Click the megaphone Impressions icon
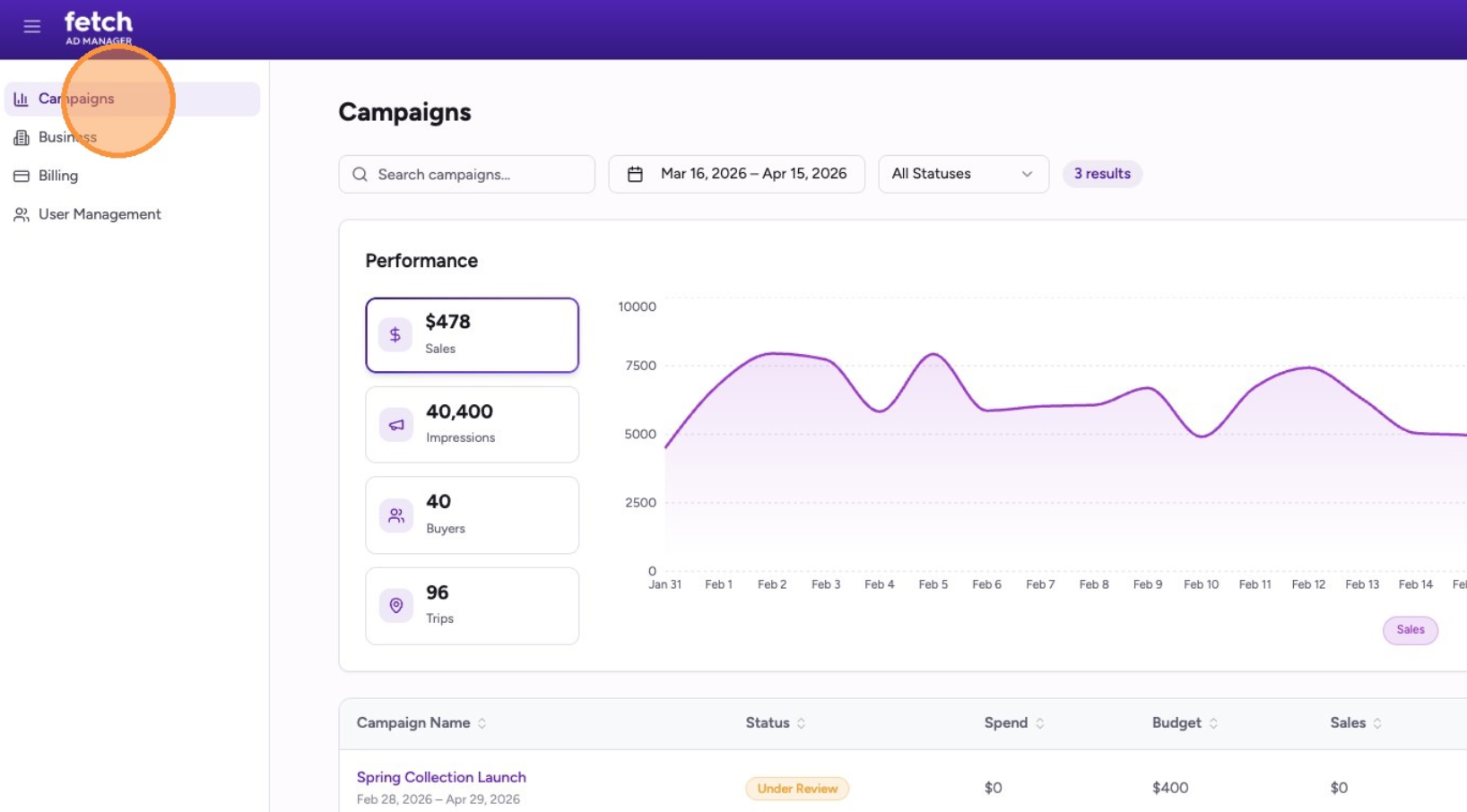 395,425
